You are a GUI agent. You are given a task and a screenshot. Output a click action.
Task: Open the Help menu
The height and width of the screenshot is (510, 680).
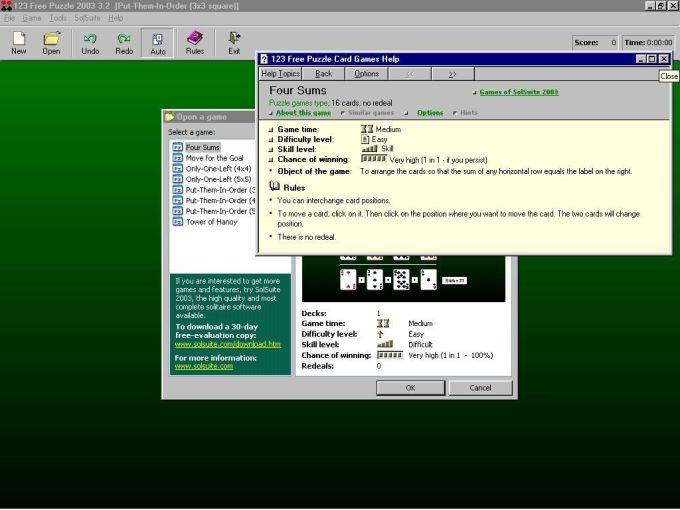tap(115, 18)
